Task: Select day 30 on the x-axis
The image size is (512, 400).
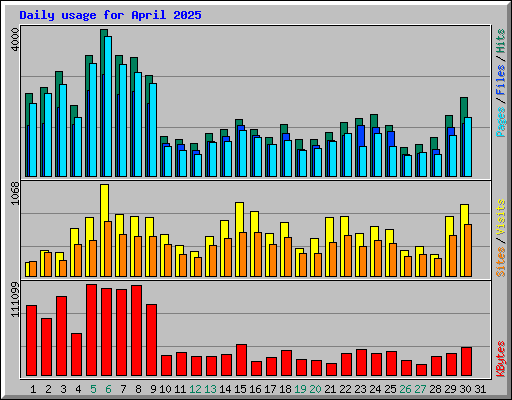Action: point(465,389)
